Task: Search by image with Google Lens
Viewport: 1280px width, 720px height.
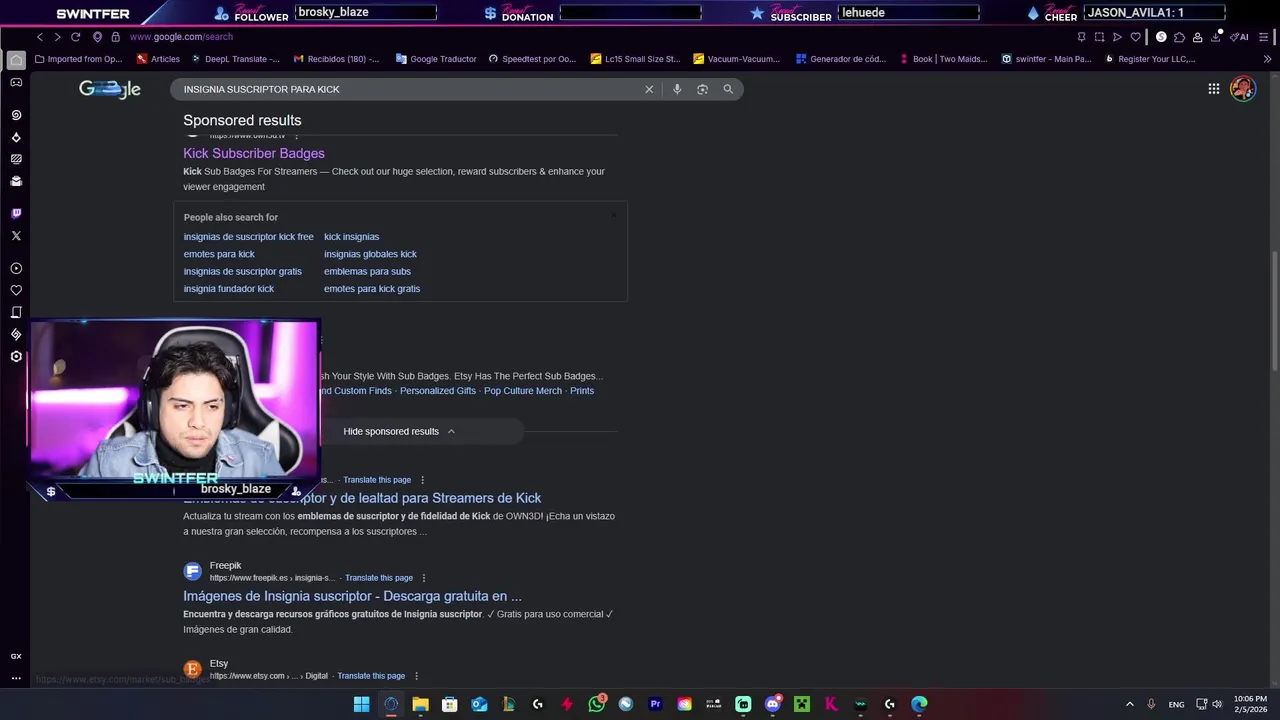Action: tap(702, 89)
